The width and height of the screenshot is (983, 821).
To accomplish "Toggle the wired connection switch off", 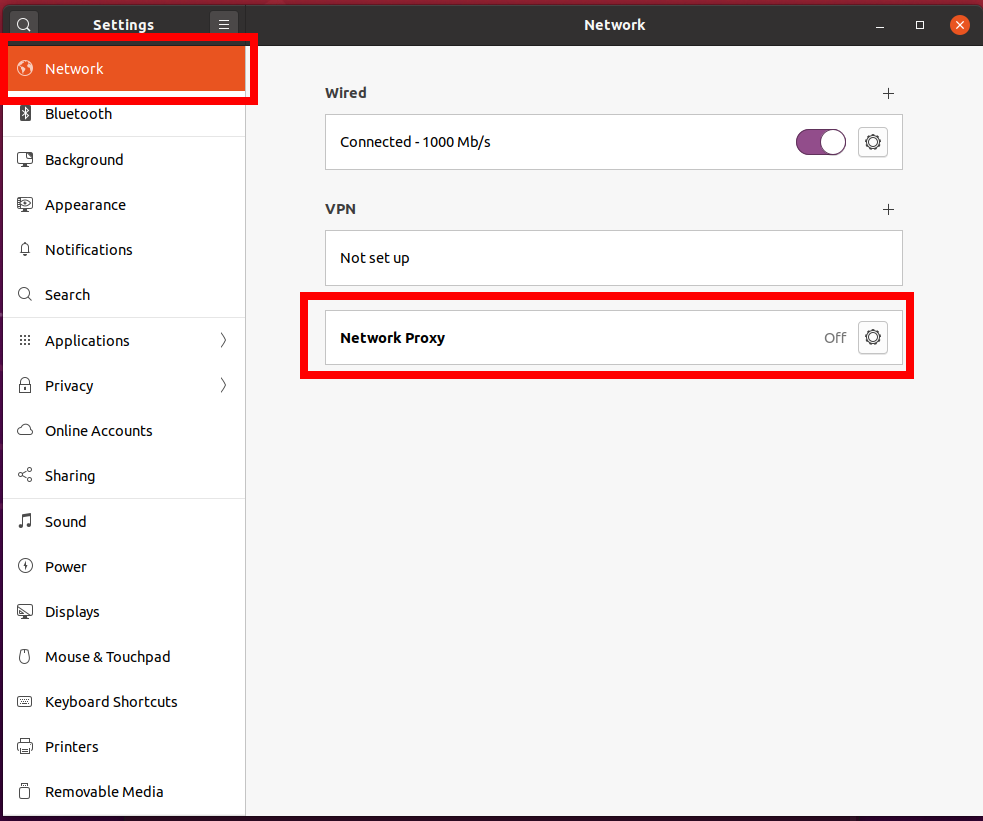I will pos(820,142).
